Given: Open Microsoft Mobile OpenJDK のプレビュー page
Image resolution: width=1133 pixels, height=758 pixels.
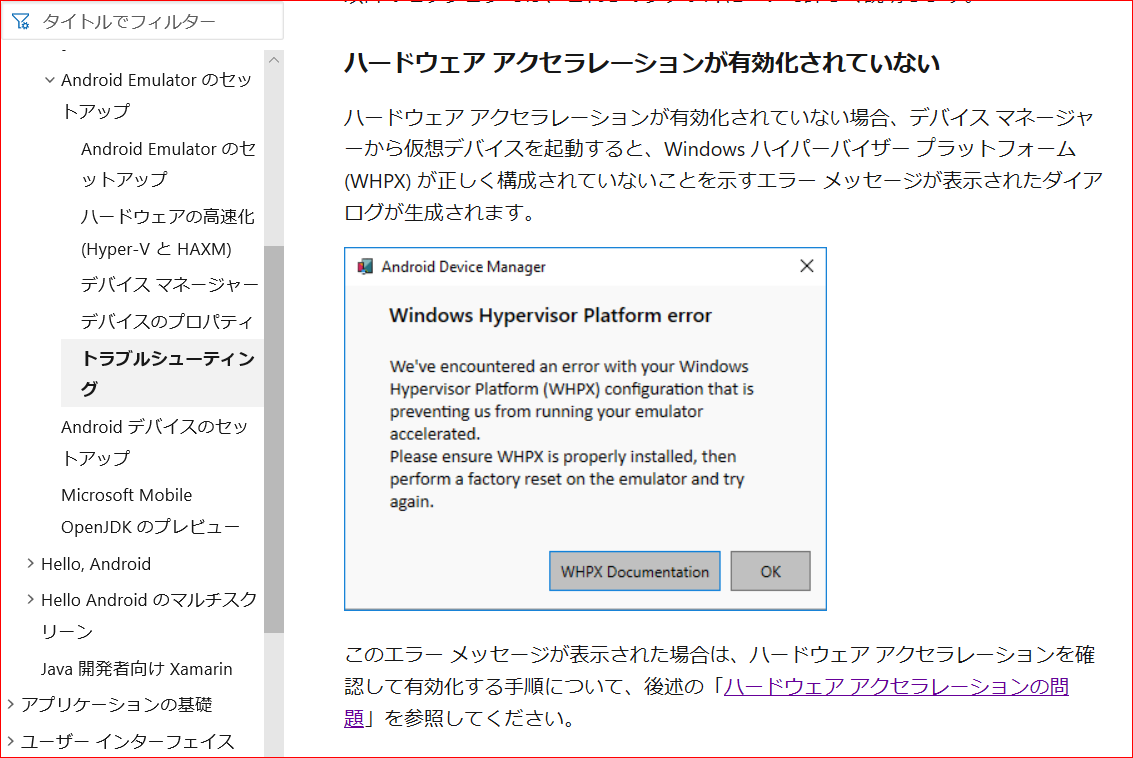Looking at the screenshot, I should (150, 511).
